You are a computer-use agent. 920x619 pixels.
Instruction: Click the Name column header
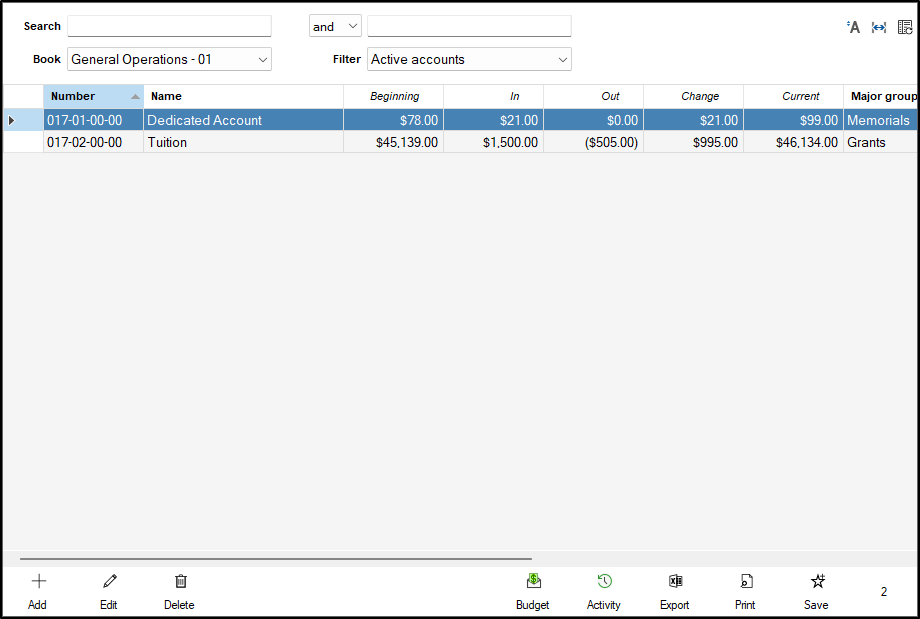pos(240,97)
